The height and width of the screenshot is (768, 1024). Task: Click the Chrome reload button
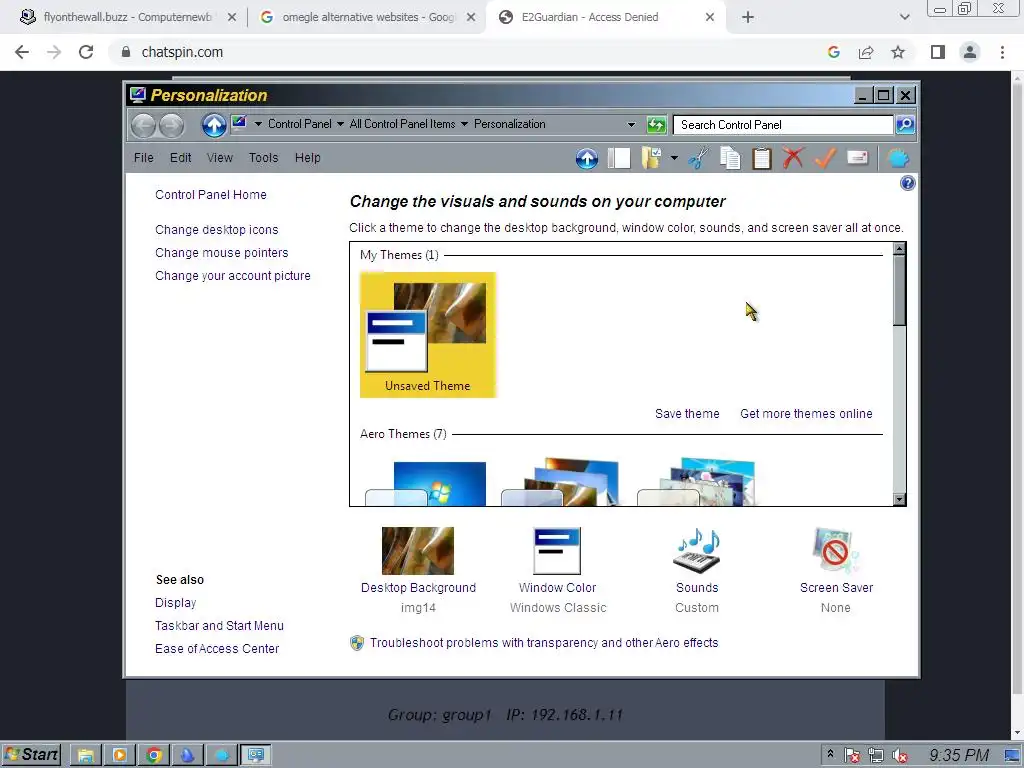pos(86,52)
